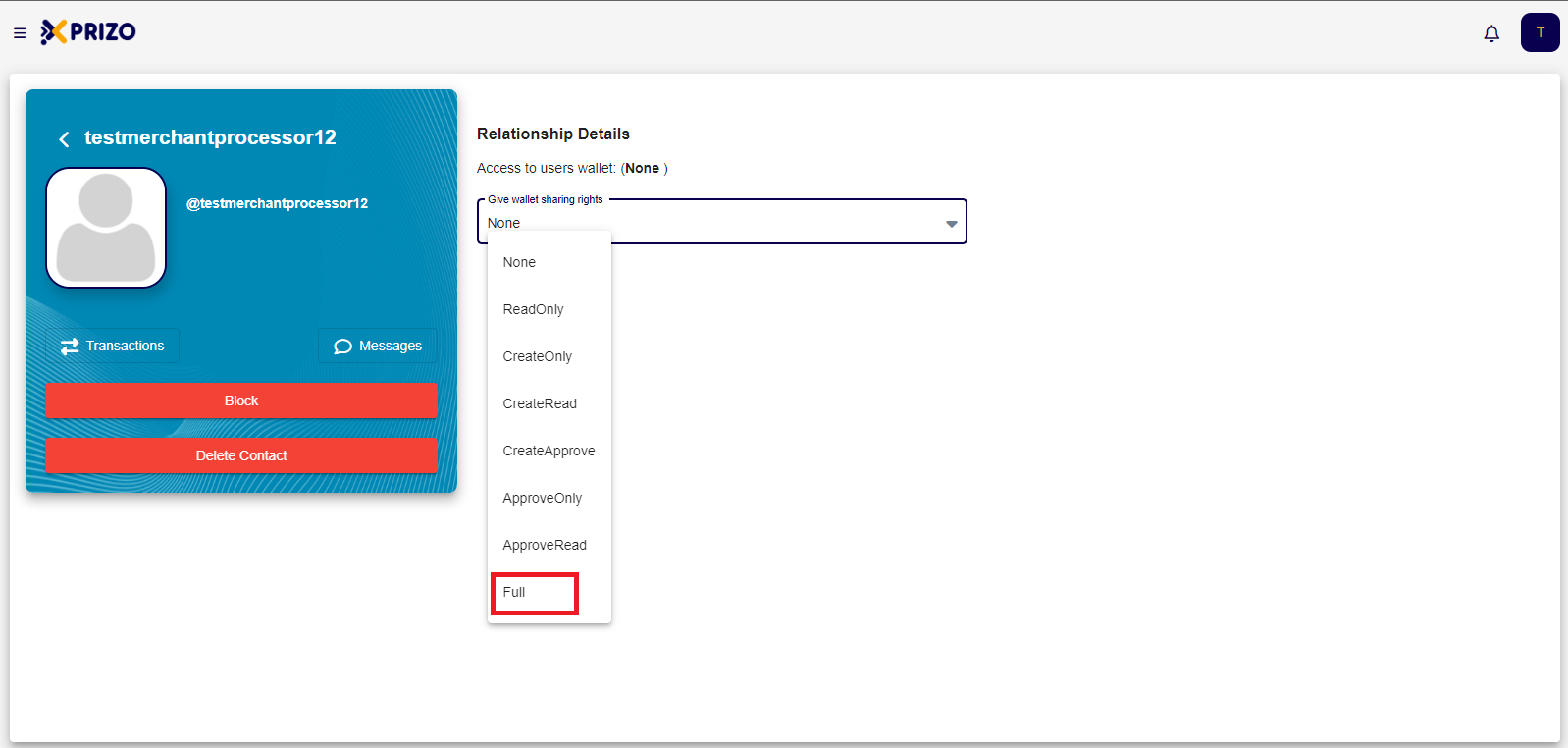Block this contact
Image resolution: width=1568 pixels, height=748 pixels.
[241, 401]
